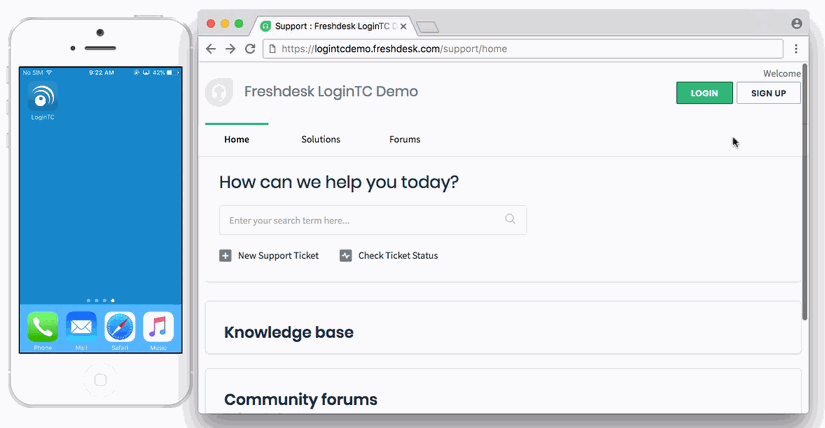The image size is (825, 428).
Task: Launch Safari from the phone dock
Action: (119, 327)
